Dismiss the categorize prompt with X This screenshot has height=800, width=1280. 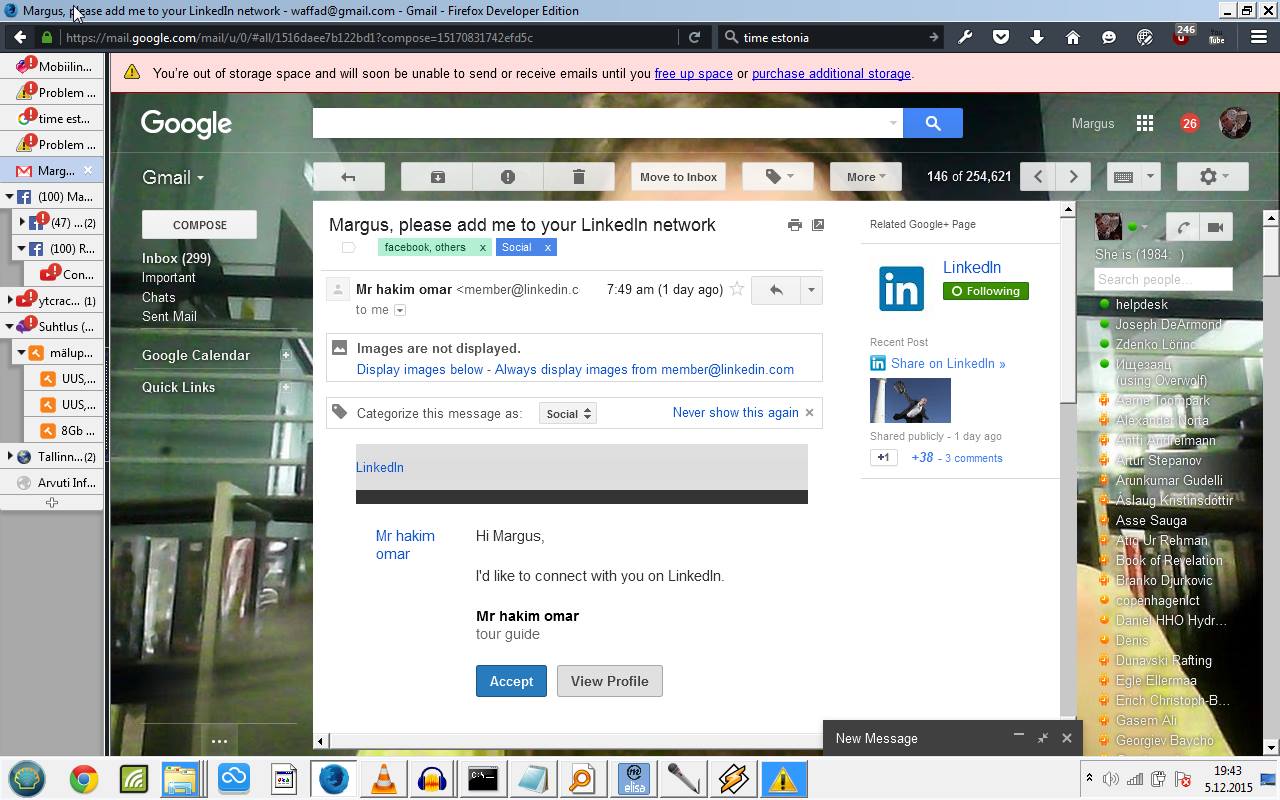point(809,412)
